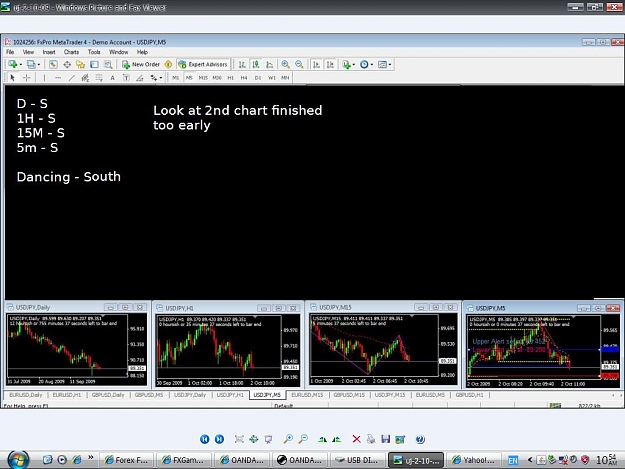This screenshot has height=469, width=625.
Task: Switch to USDJPY,H1 chart tab
Action: (230, 395)
